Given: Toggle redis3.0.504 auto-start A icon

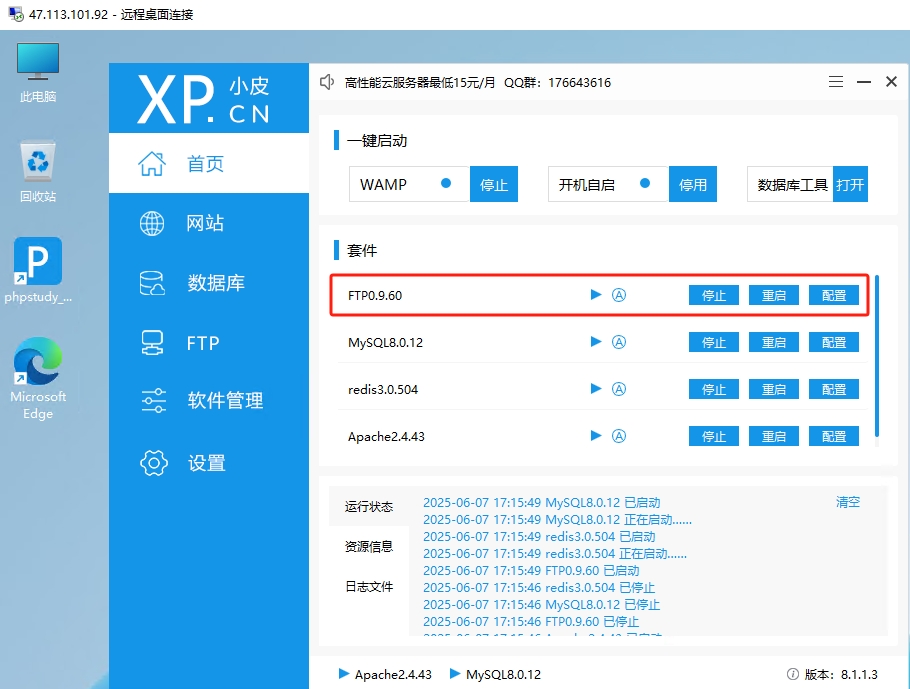Looking at the screenshot, I should pyautogui.click(x=619, y=389).
